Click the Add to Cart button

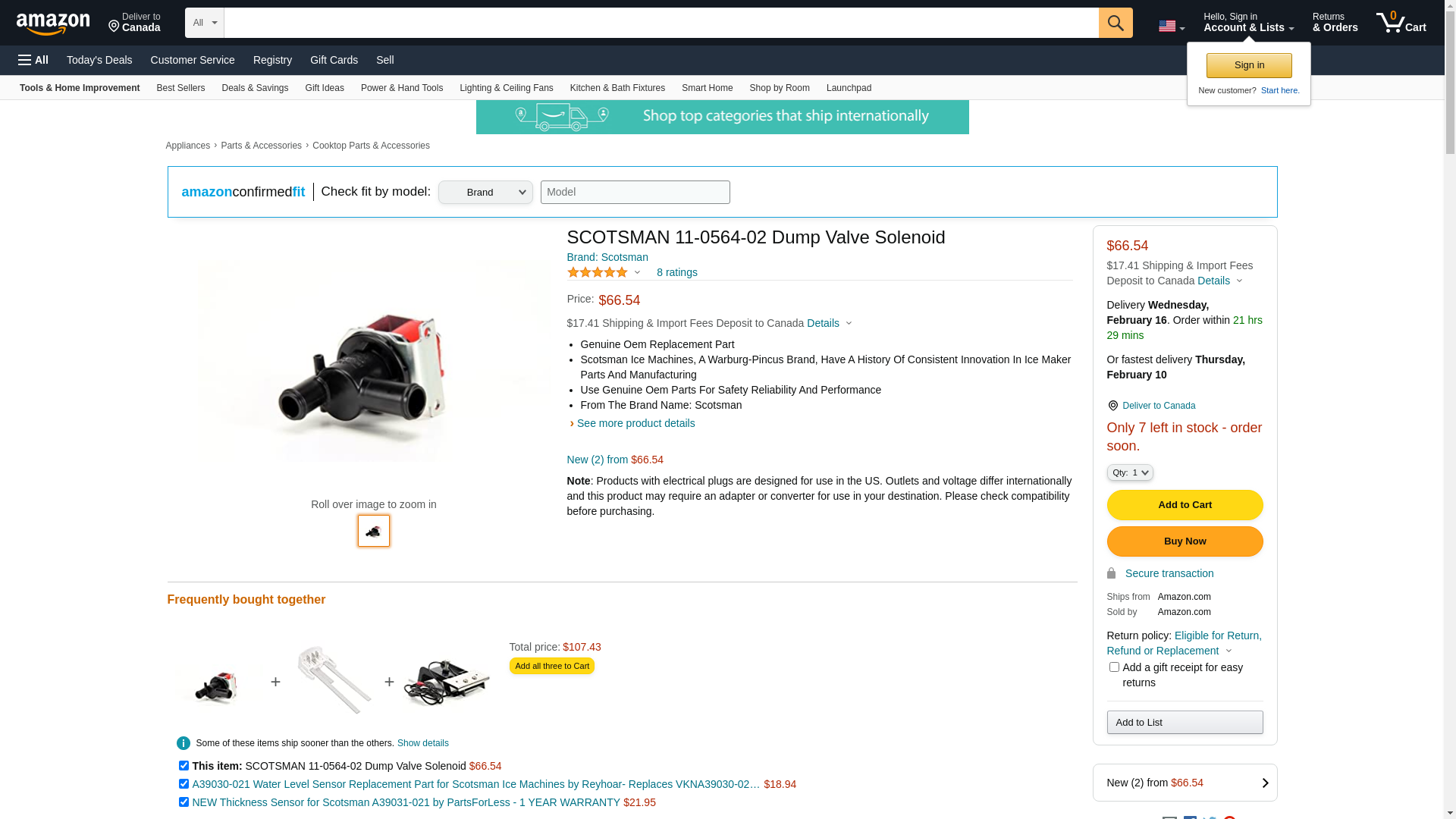coord(1185,505)
